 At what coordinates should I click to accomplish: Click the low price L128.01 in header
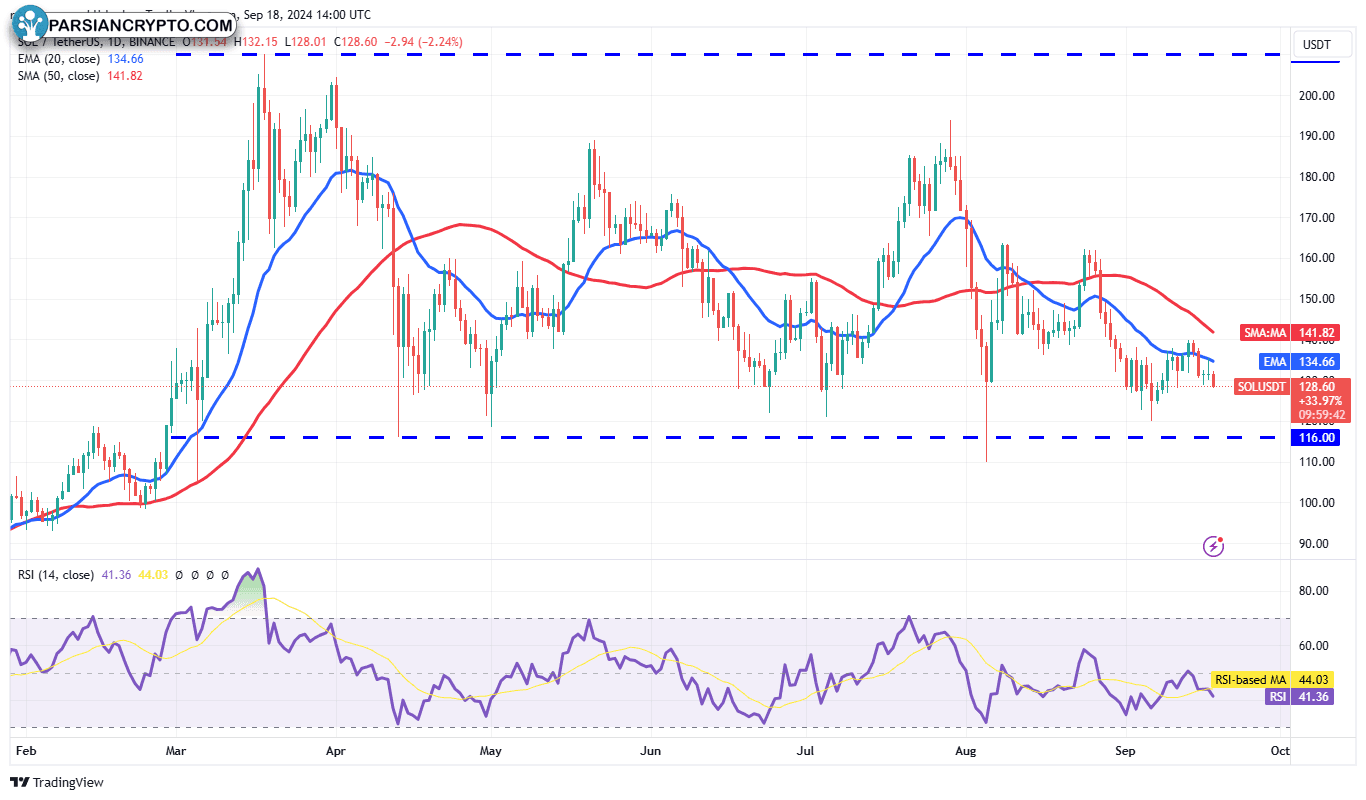click(x=307, y=42)
